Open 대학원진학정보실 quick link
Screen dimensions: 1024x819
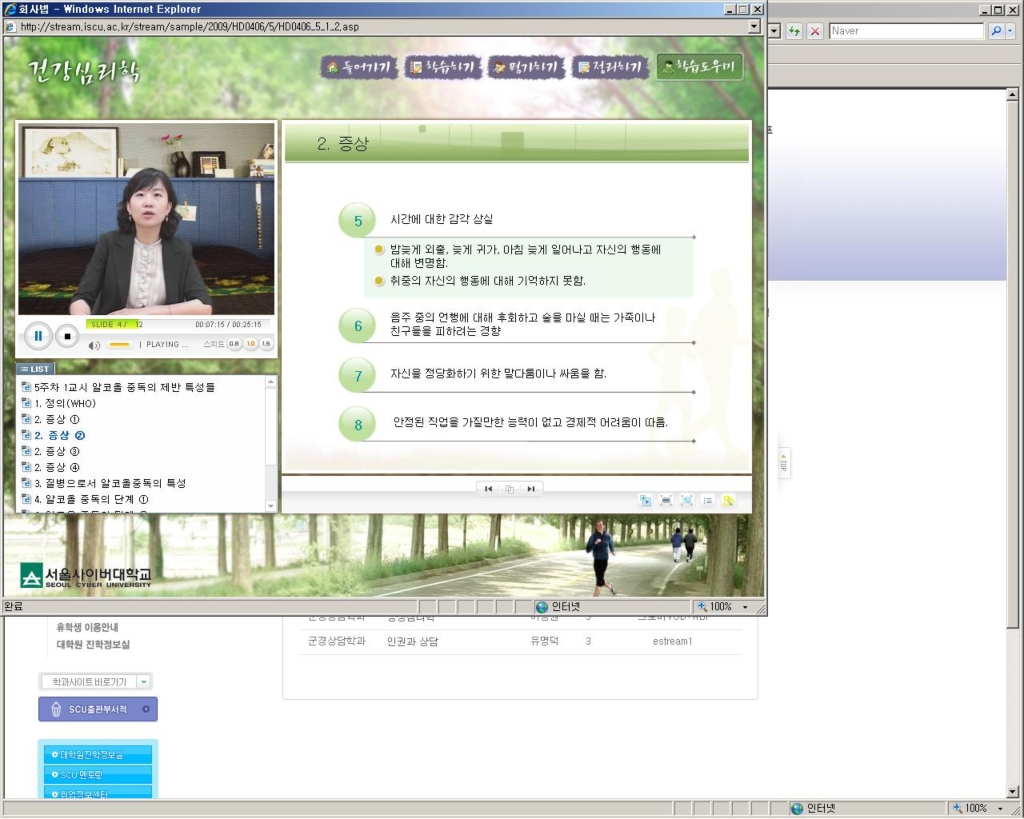tap(98, 755)
